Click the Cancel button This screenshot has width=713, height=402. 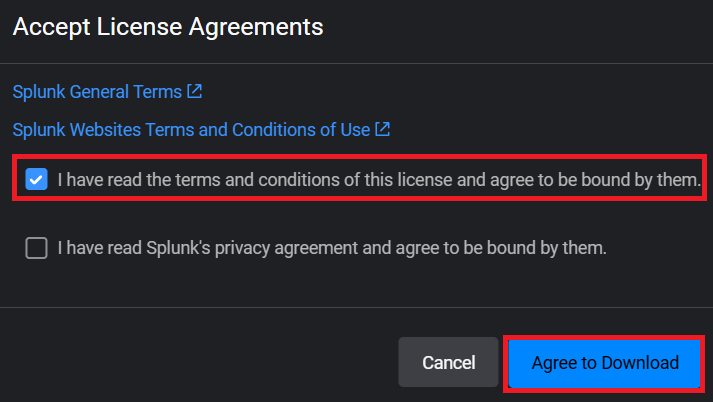point(448,362)
